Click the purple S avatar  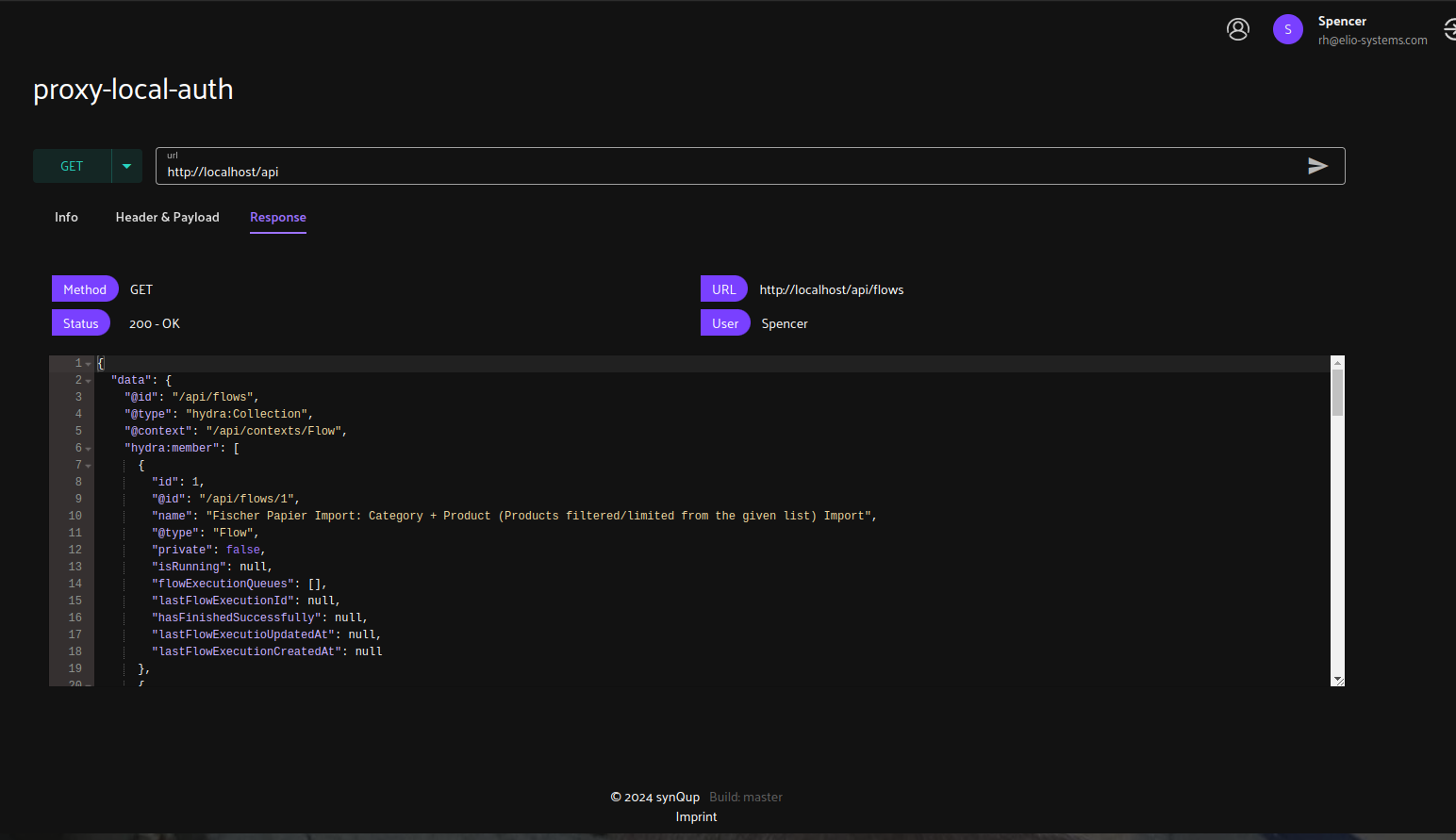(x=1287, y=29)
